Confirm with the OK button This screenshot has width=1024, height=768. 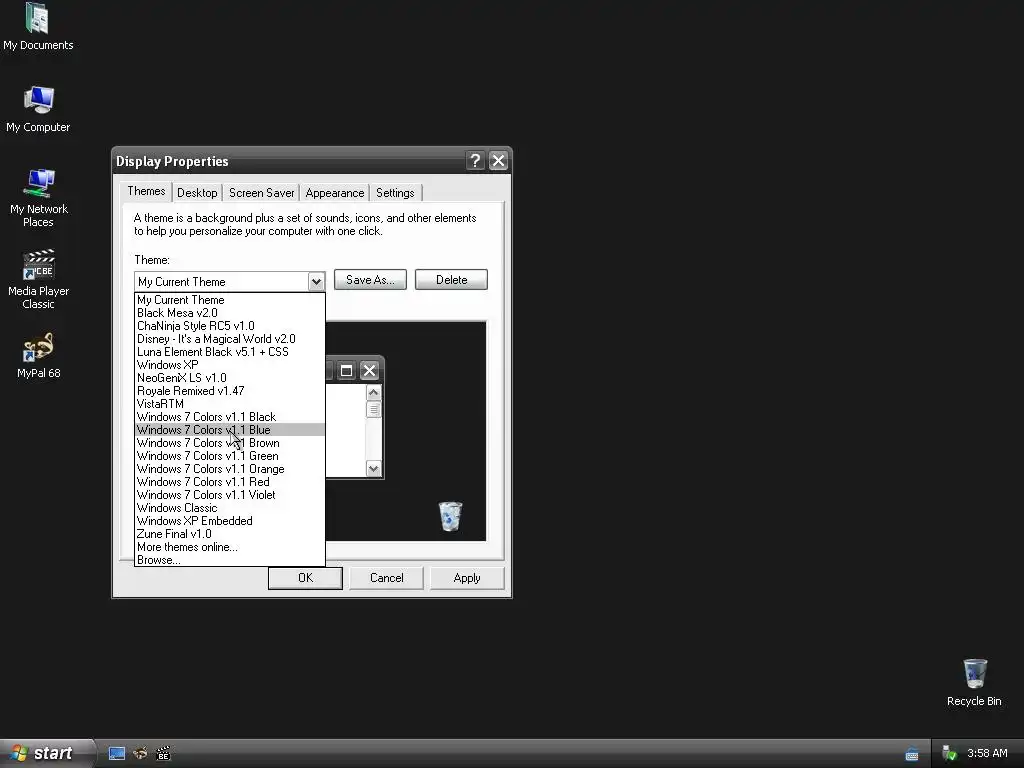(305, 578)
